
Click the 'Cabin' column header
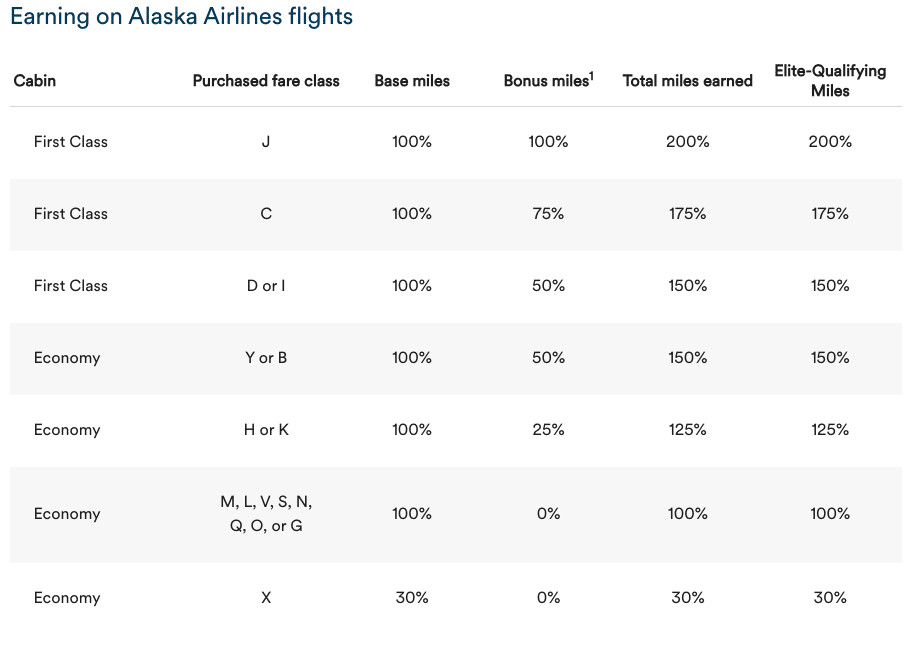pyautogui.click(x=35, y=81)
